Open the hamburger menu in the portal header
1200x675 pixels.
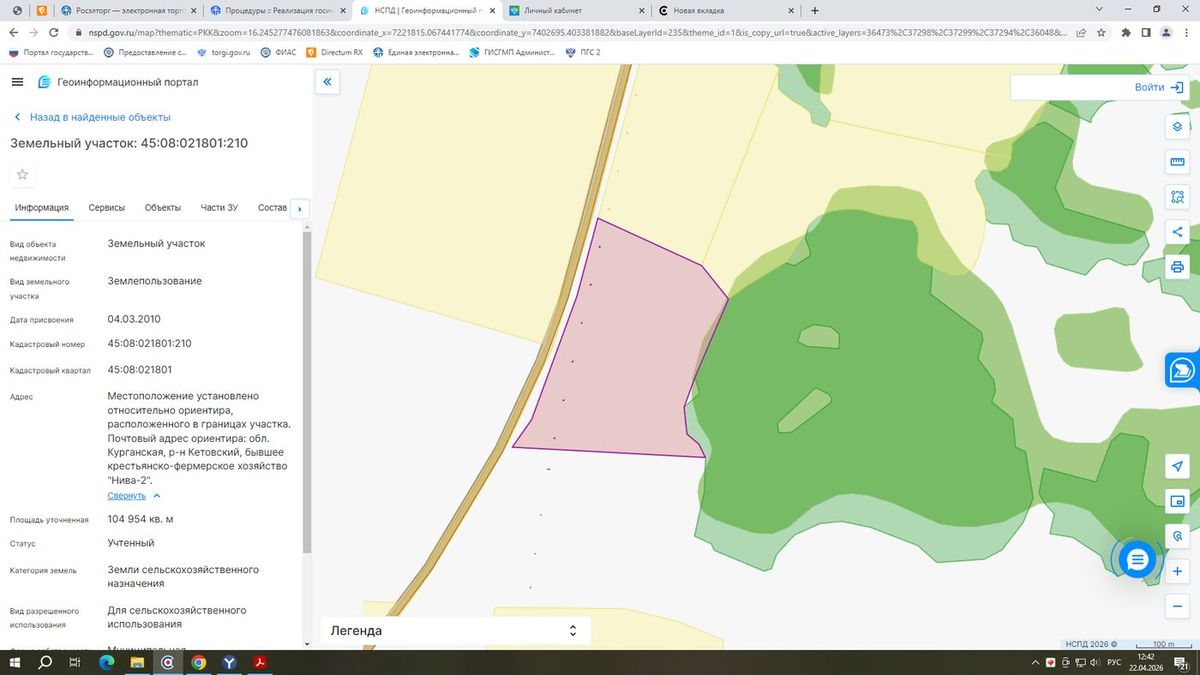click(18, 82)
